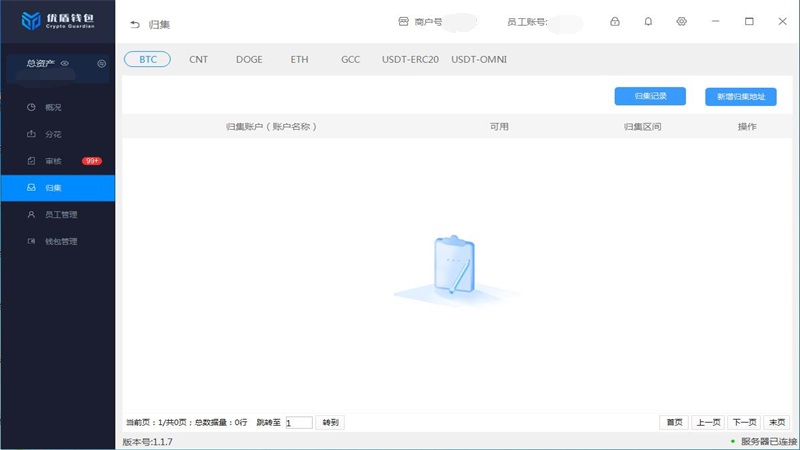
Task: Switch to the DOGE currency tab
Action: click(249, 60)
